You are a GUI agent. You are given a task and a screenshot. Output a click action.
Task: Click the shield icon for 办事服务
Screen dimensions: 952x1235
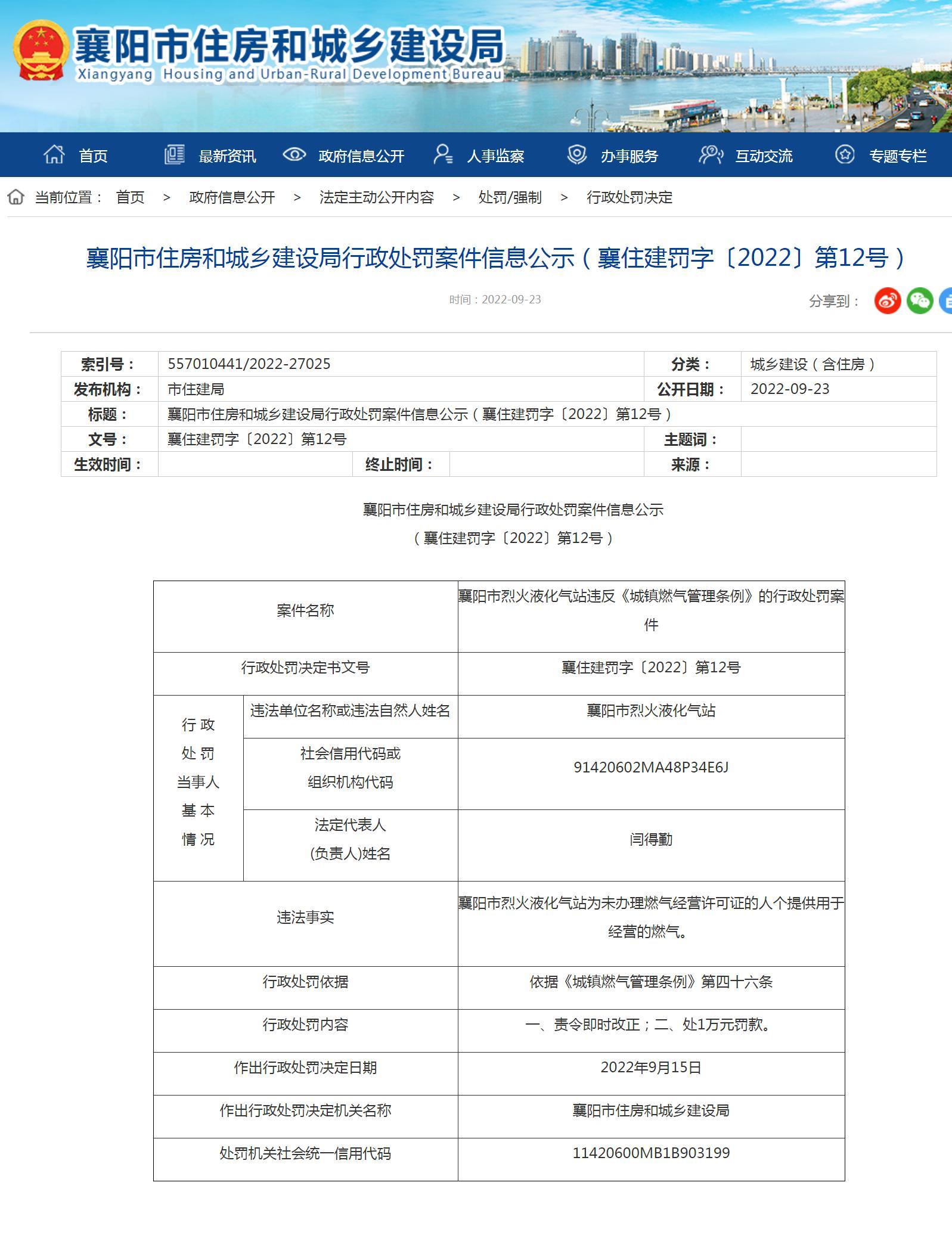576,154
